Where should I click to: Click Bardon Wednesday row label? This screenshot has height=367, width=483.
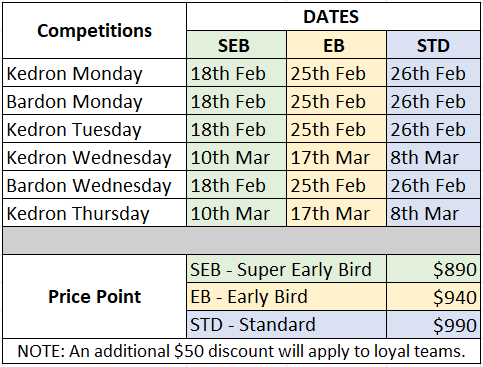pyautogui.click(x=95, y=185)
